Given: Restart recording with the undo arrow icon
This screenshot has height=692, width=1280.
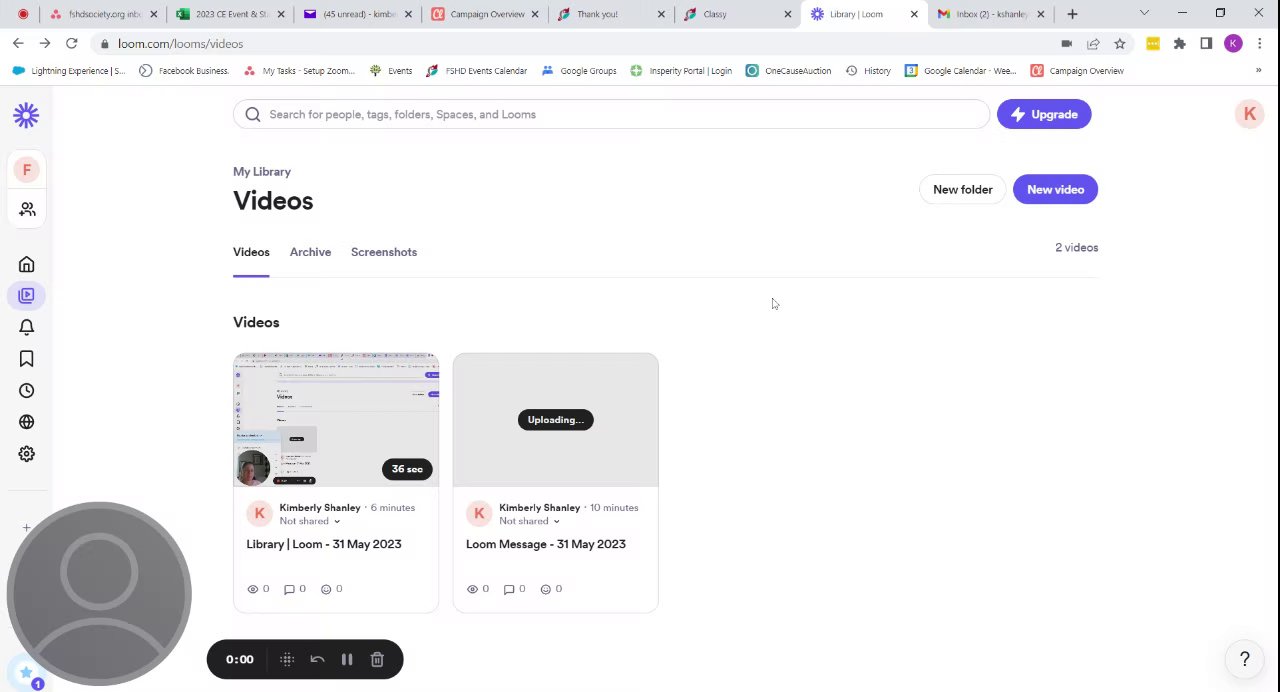Looking at the screenshot, I should point(317,659).
